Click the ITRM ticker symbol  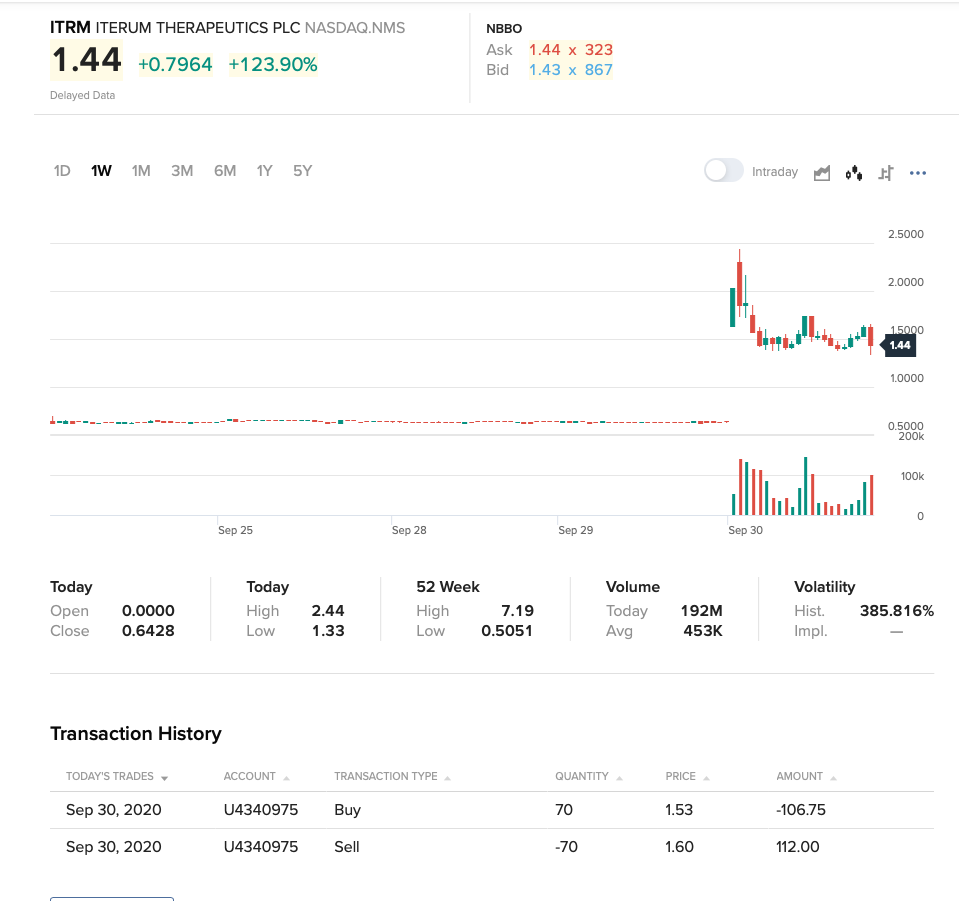coord(70,28)
